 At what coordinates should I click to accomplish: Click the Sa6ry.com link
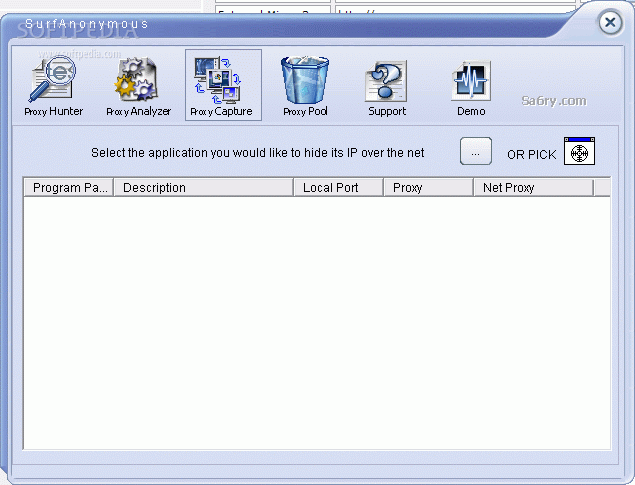pos(554,100)
